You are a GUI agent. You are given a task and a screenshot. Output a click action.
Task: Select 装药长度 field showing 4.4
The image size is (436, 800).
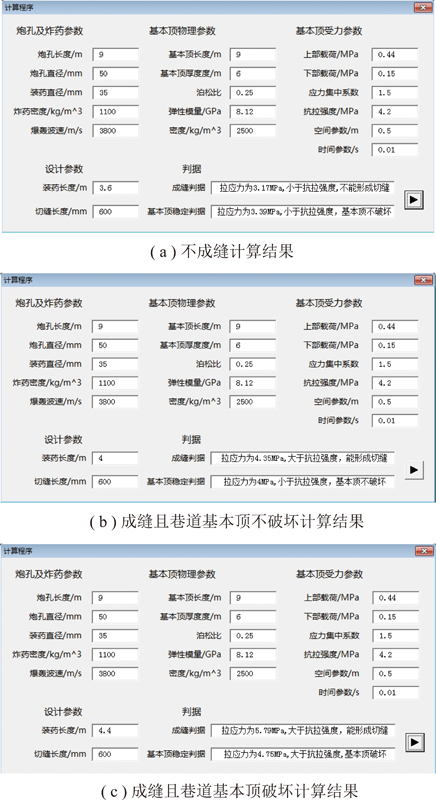point(115,731)
